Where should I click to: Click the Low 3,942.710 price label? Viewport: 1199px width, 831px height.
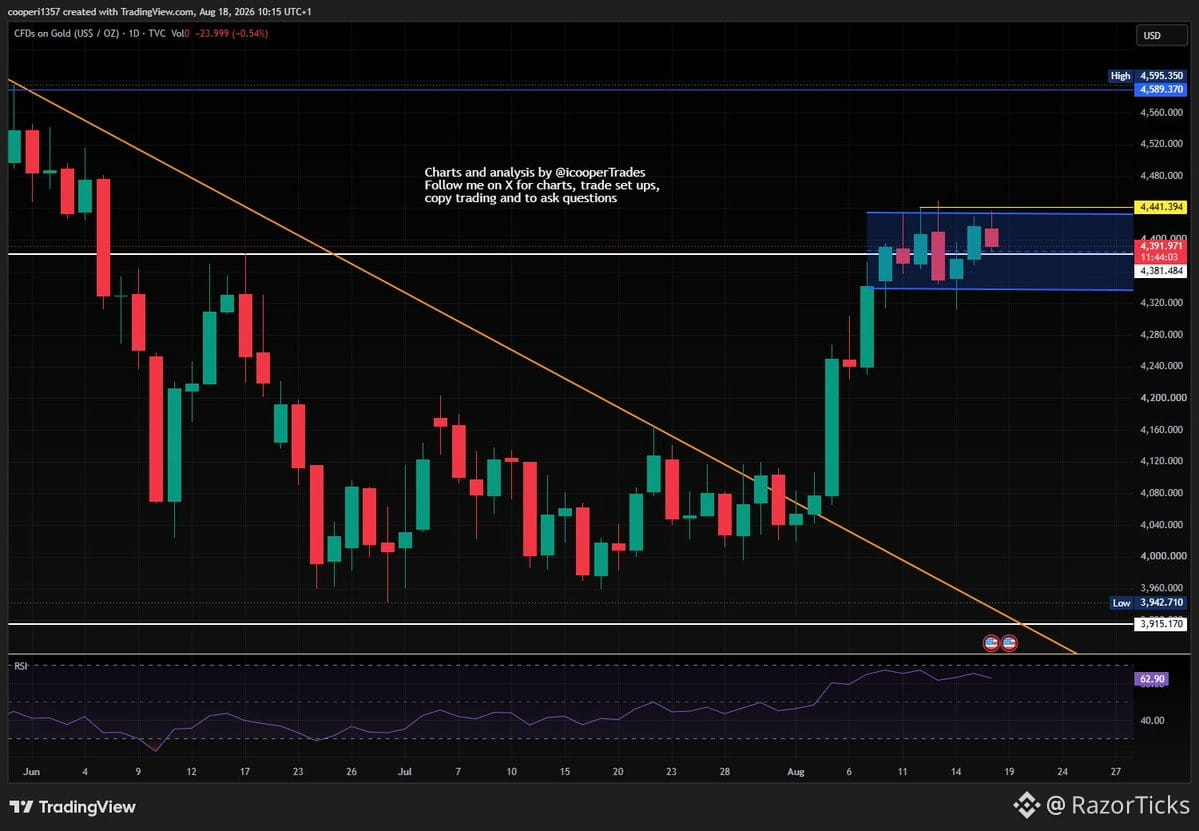coord(1148,602)
